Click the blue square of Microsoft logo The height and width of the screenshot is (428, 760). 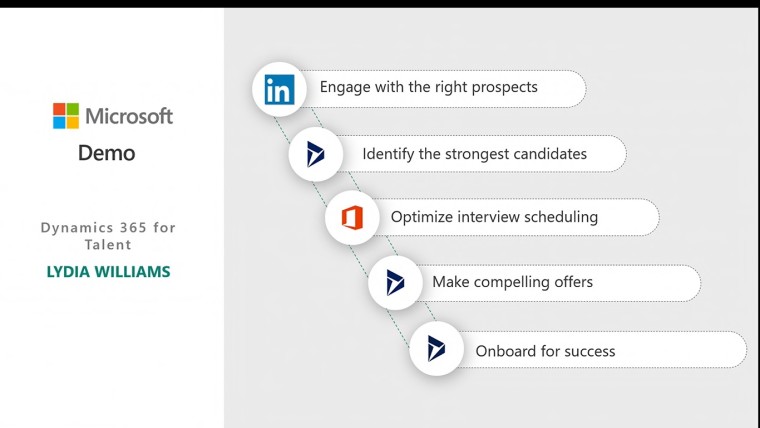click(x=59, y=122)
